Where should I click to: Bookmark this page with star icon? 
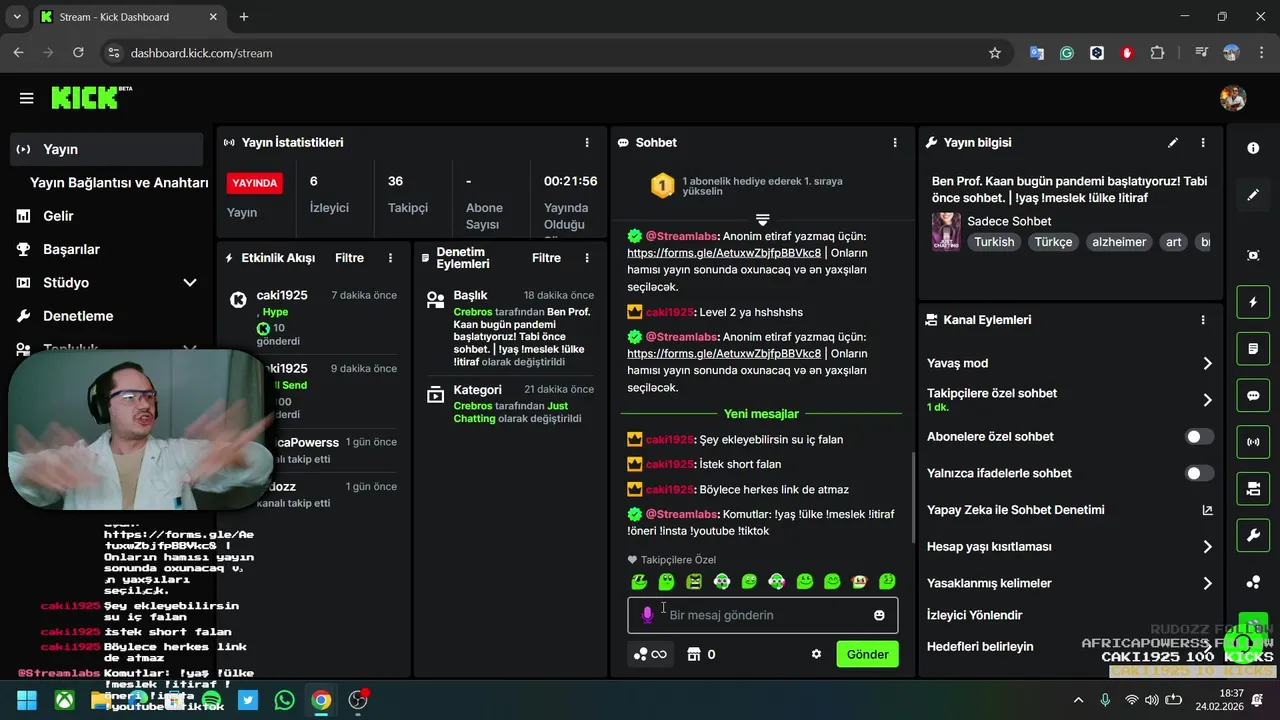point(995,53)
